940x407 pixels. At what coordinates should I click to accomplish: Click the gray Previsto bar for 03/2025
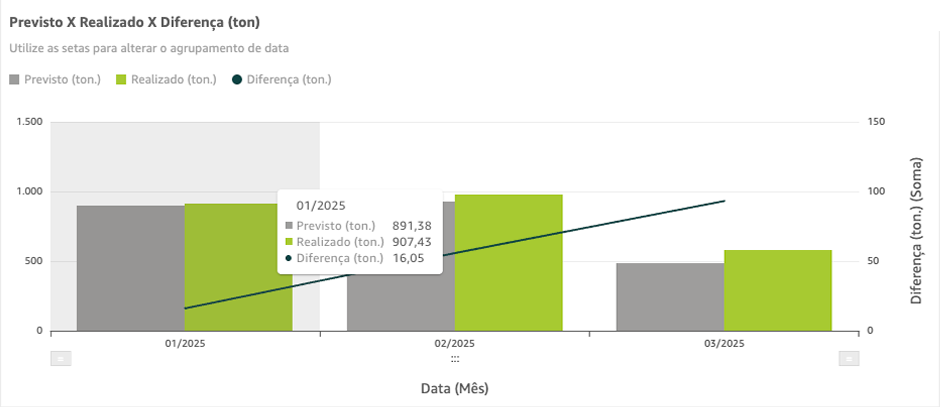pyautogui.click(x=669, y=296)
